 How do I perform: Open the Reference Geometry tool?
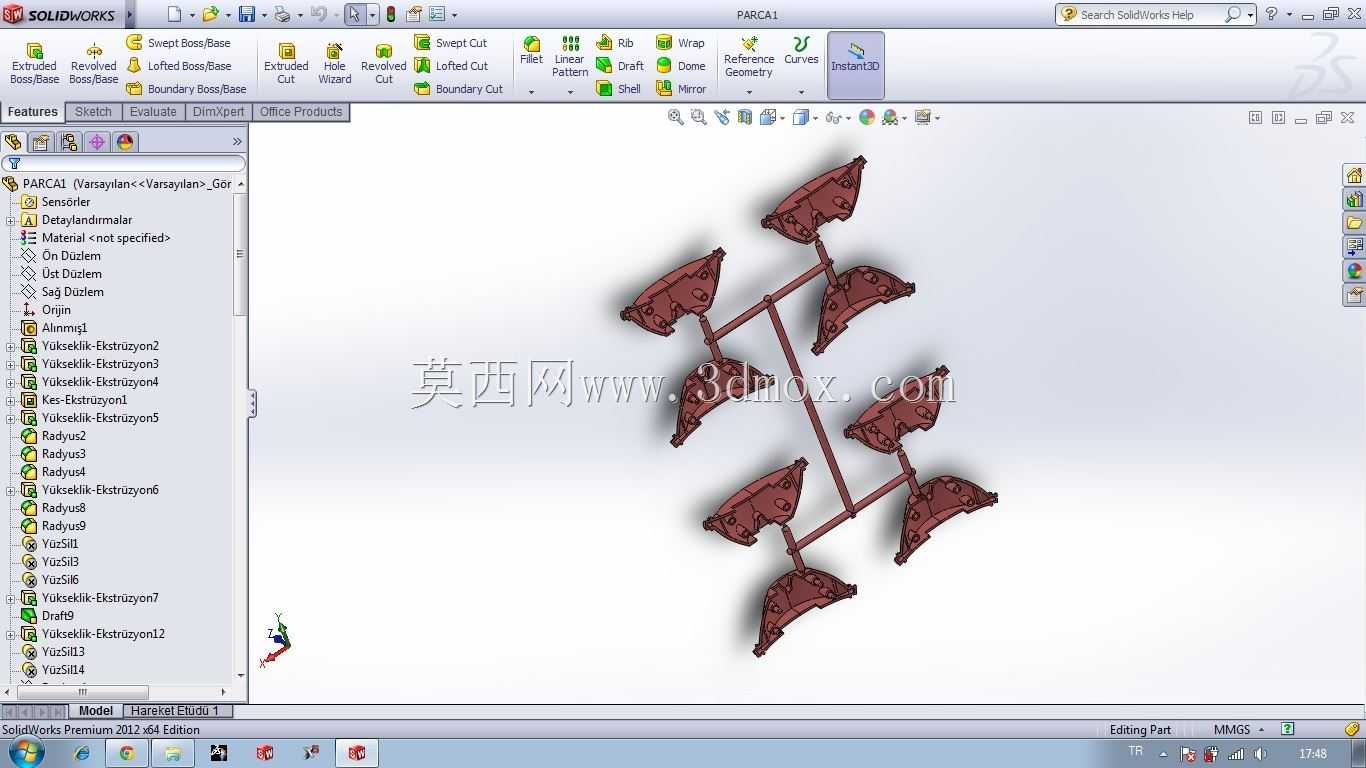749,56
